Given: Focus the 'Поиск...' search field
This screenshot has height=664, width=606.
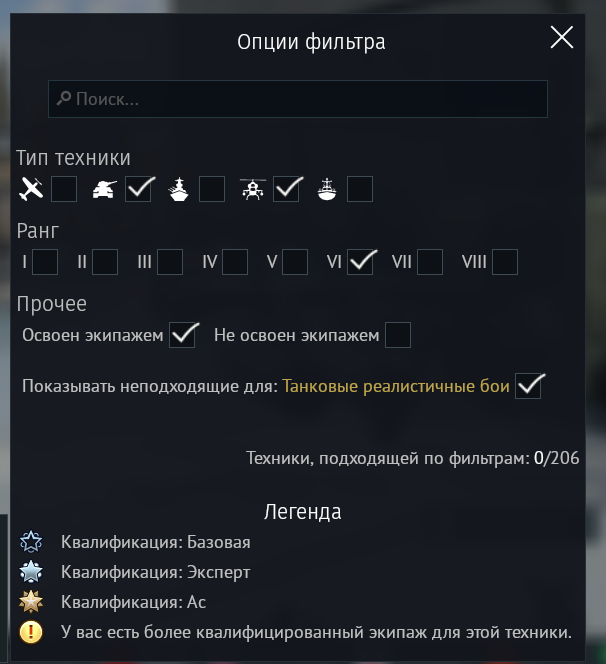Looking at the screenshot, I should pos(300,99).
